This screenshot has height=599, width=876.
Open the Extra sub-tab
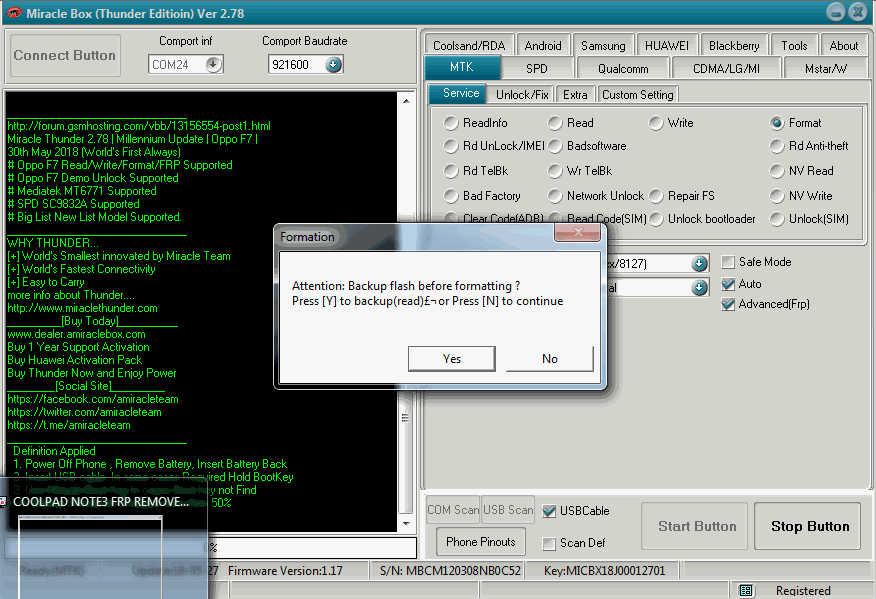[575, 95]
